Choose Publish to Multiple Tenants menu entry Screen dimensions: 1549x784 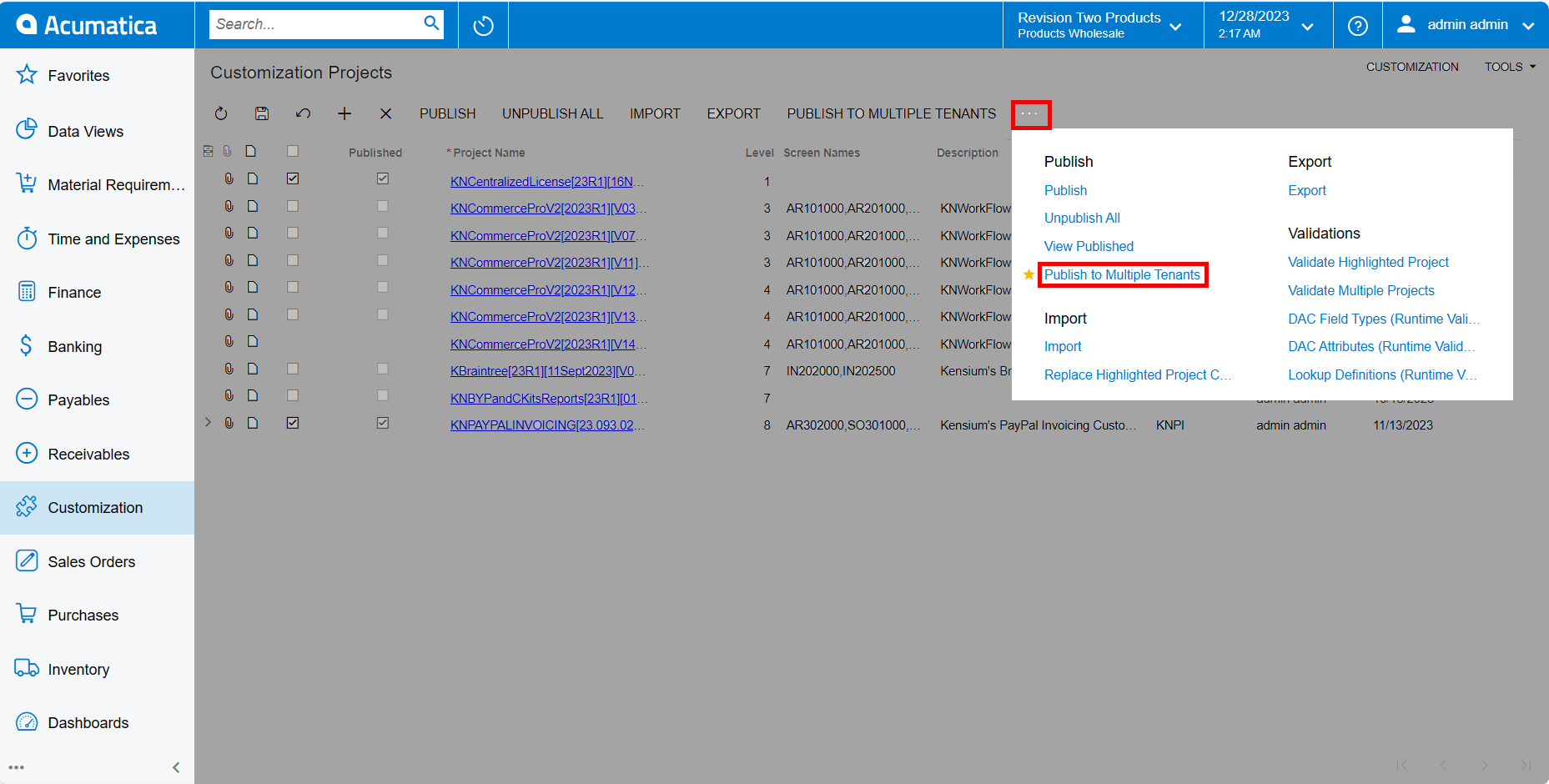[1122, 274]
